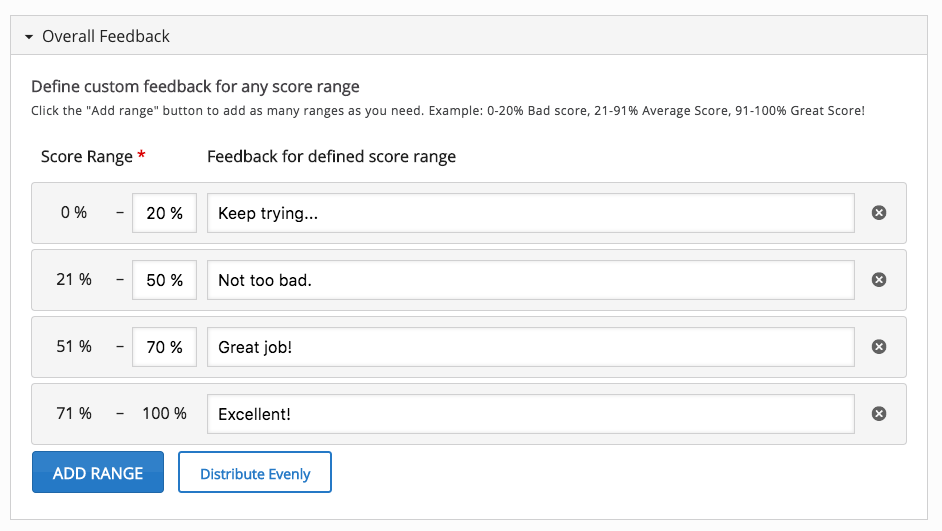The width and height of the screenshot is (942, 531).
Task: Click the 'Define custom feedback for any score range' heading
Action: tap(195, 86)
